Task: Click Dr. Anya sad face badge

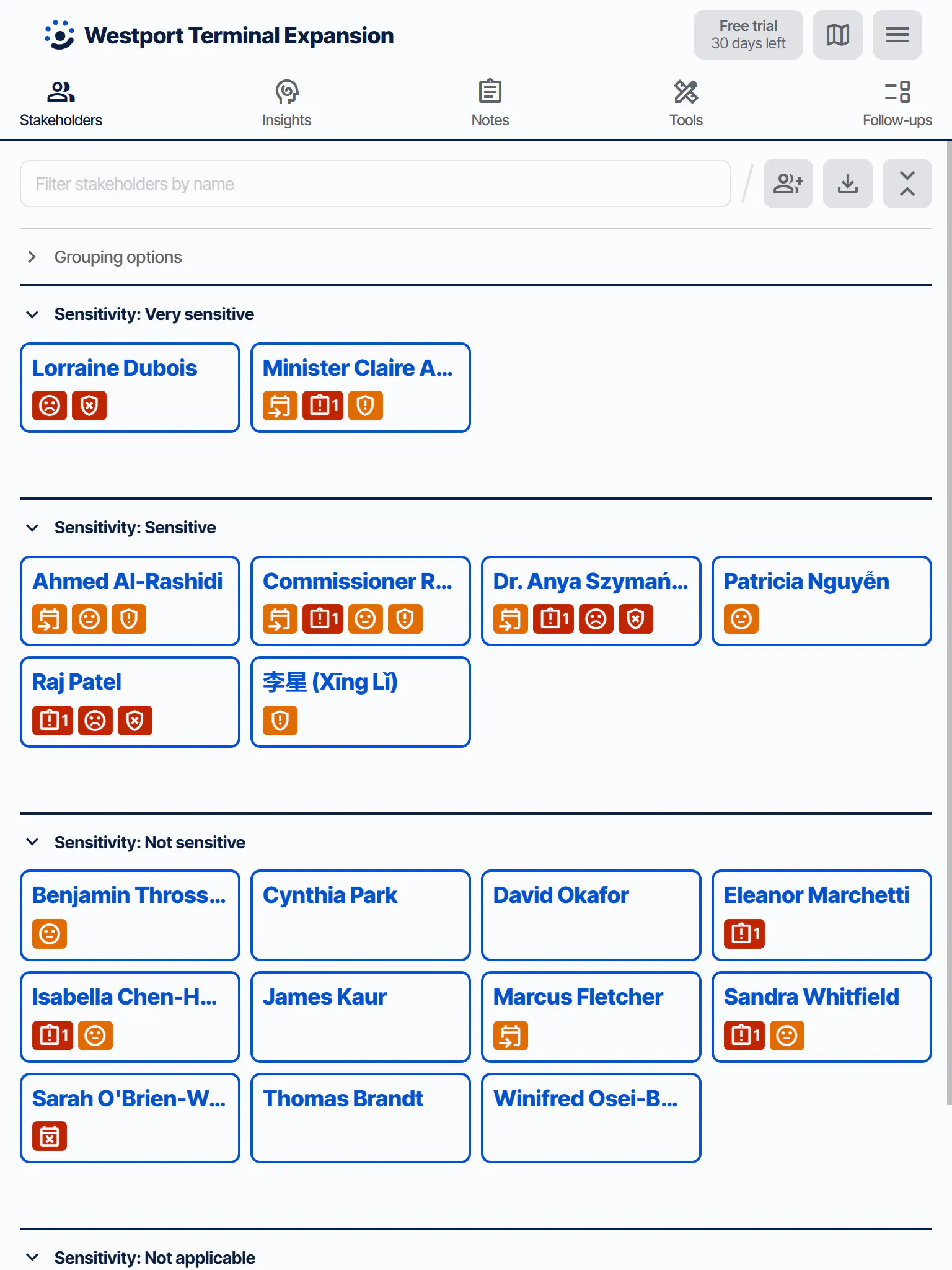Action: (x=596, y=619)
